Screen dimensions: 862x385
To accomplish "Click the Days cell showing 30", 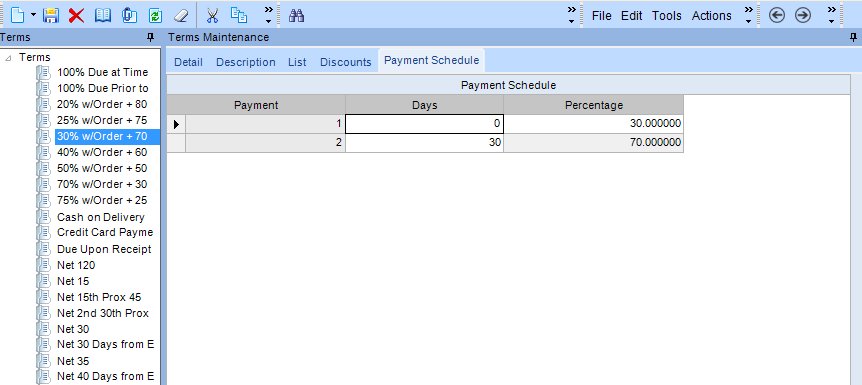I will click(424, 143).
